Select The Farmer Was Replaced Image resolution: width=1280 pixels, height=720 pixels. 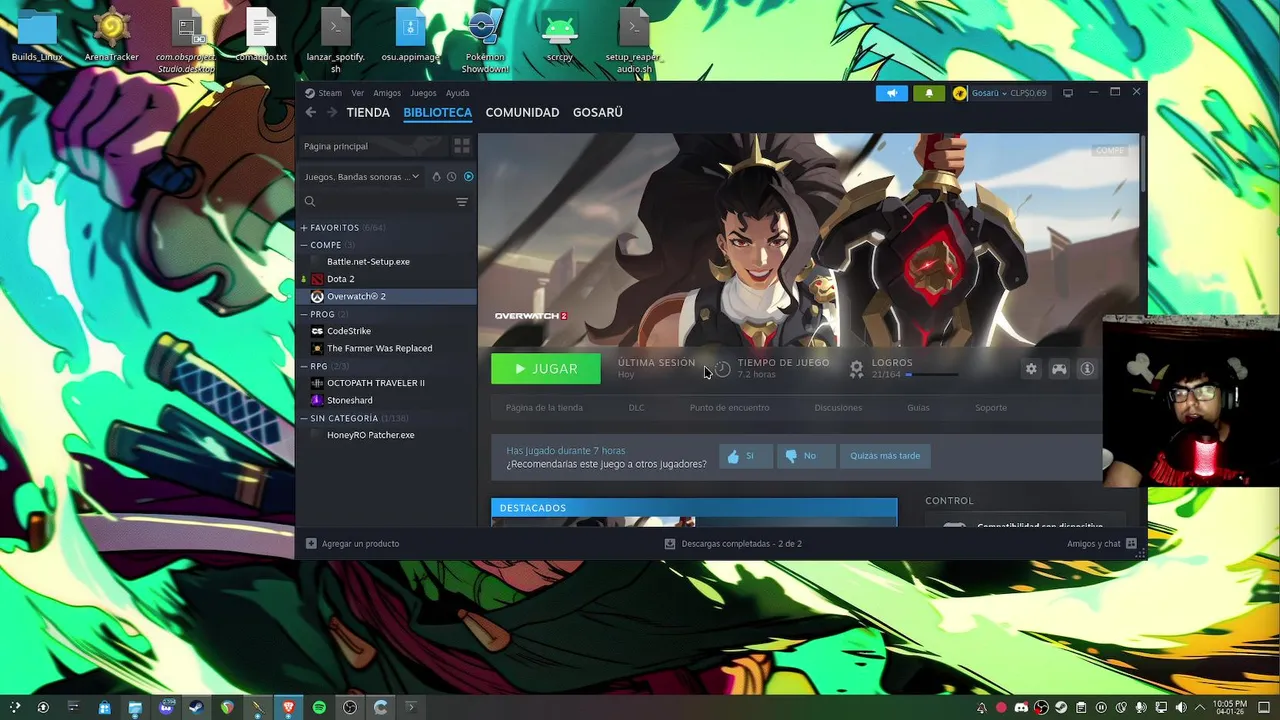[x=386, y=348]
